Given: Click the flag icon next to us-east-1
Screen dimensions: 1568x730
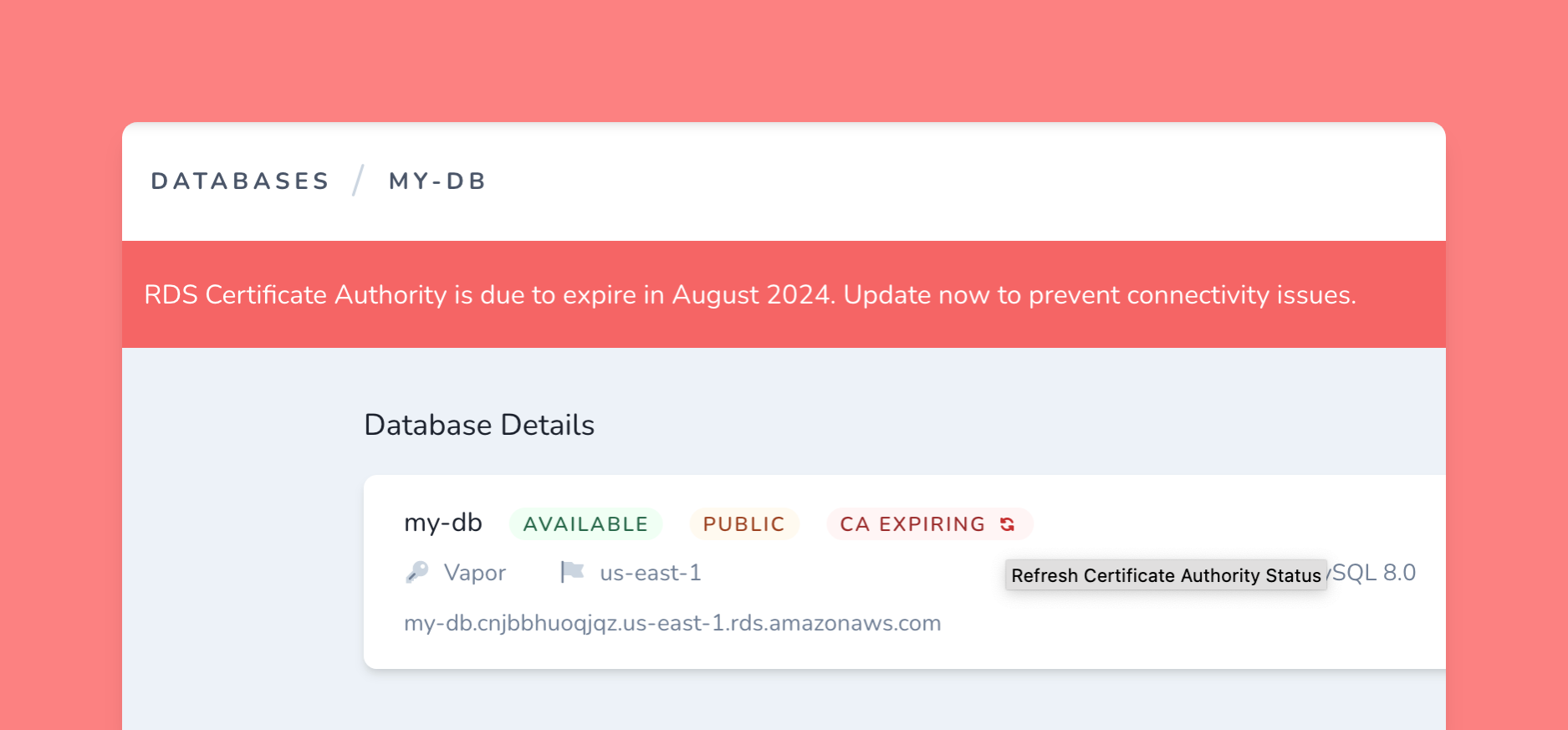Looking at the screenshot, I should pyautogui.click(x=573, y=572).
